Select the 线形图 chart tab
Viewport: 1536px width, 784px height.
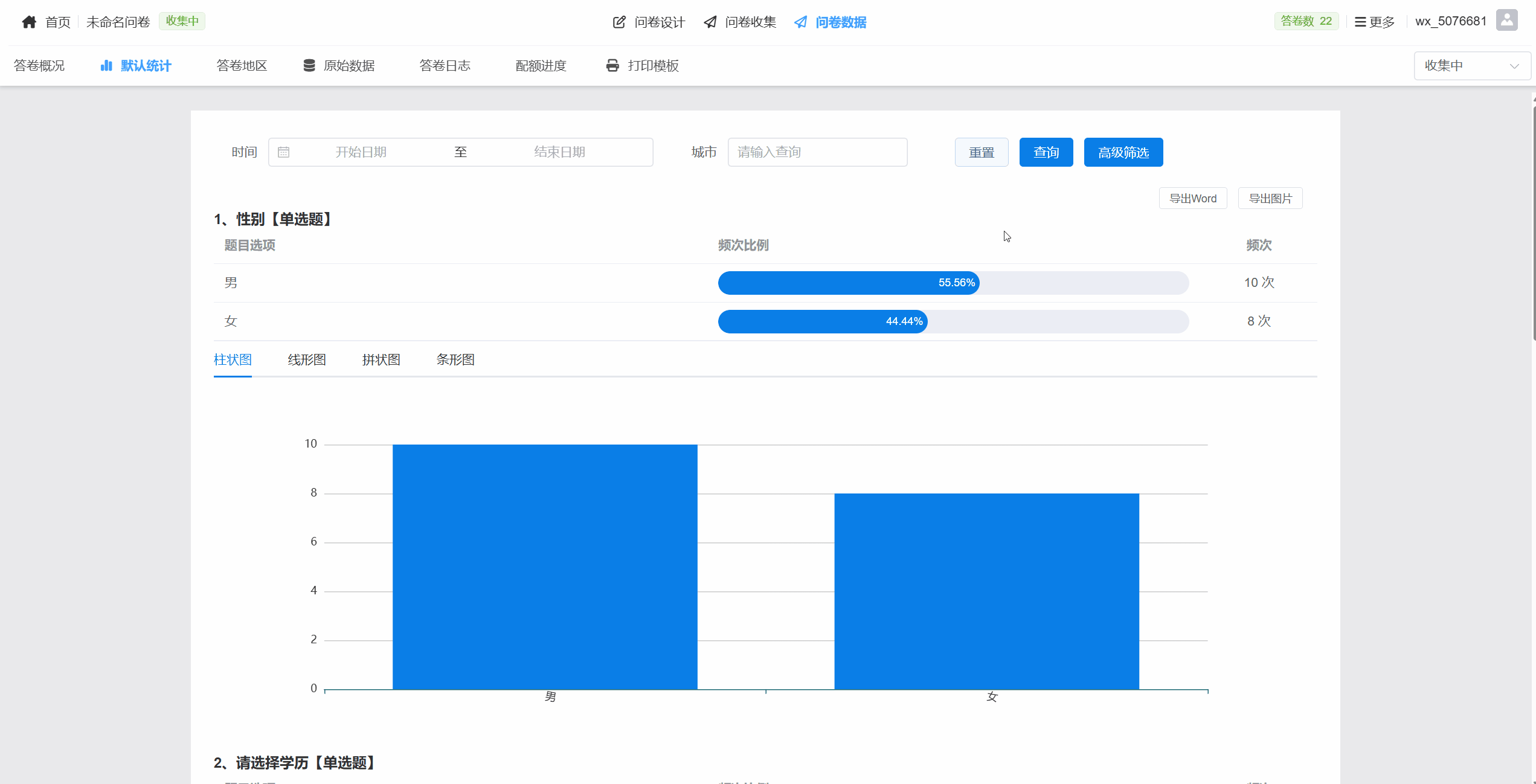(x=307, y=360)
